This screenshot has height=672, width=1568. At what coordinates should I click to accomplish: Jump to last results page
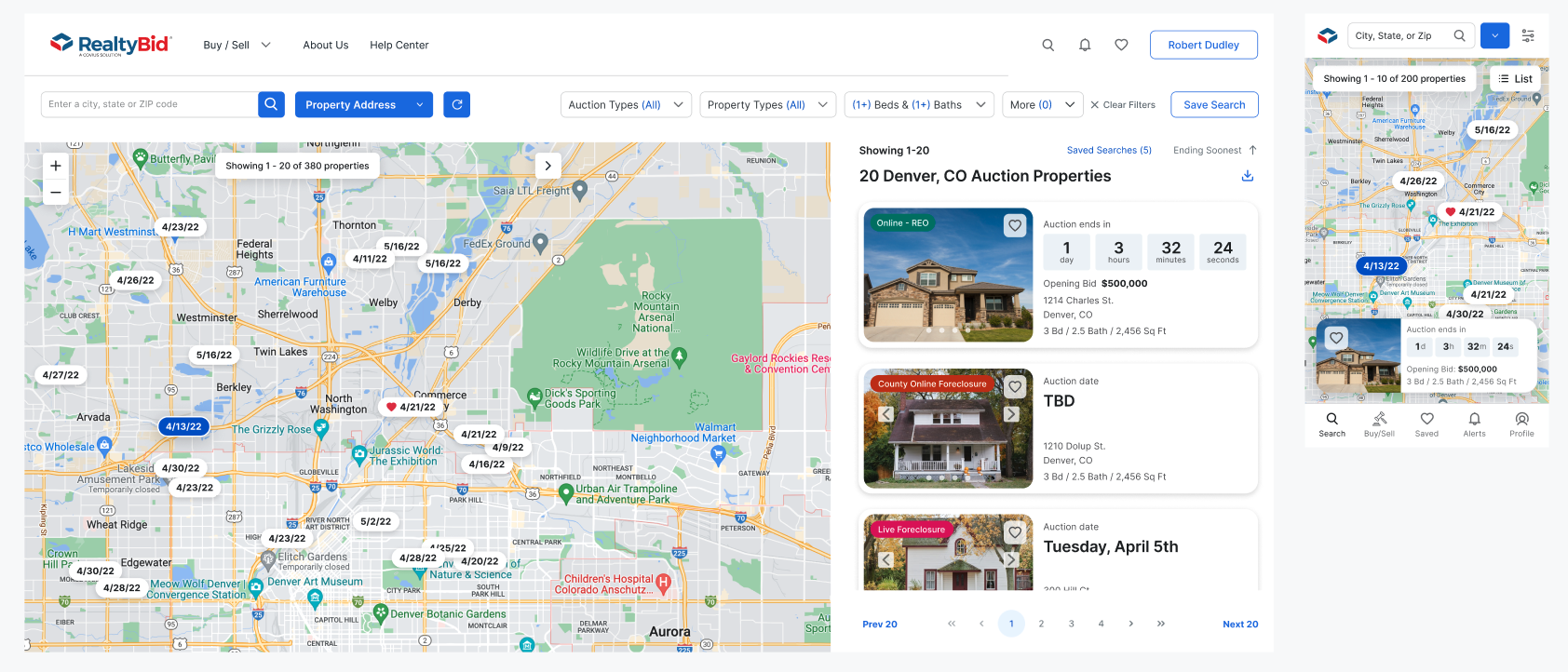pos(1161,624)
